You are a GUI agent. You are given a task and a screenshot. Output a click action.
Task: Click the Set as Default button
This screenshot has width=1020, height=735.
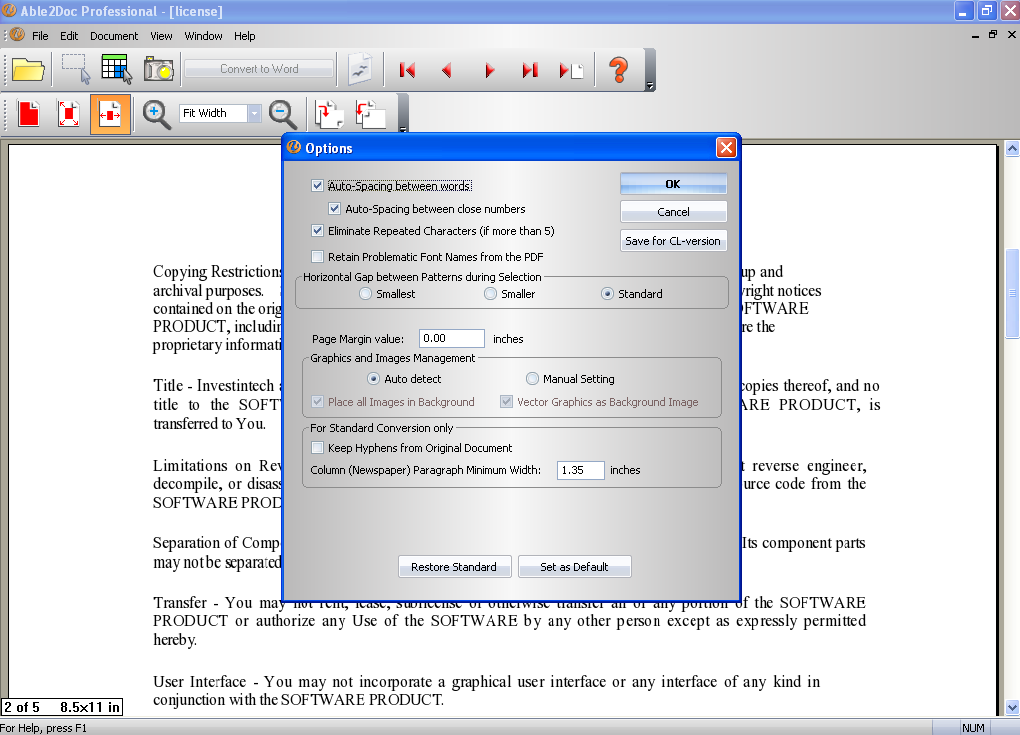pos(574,567)
